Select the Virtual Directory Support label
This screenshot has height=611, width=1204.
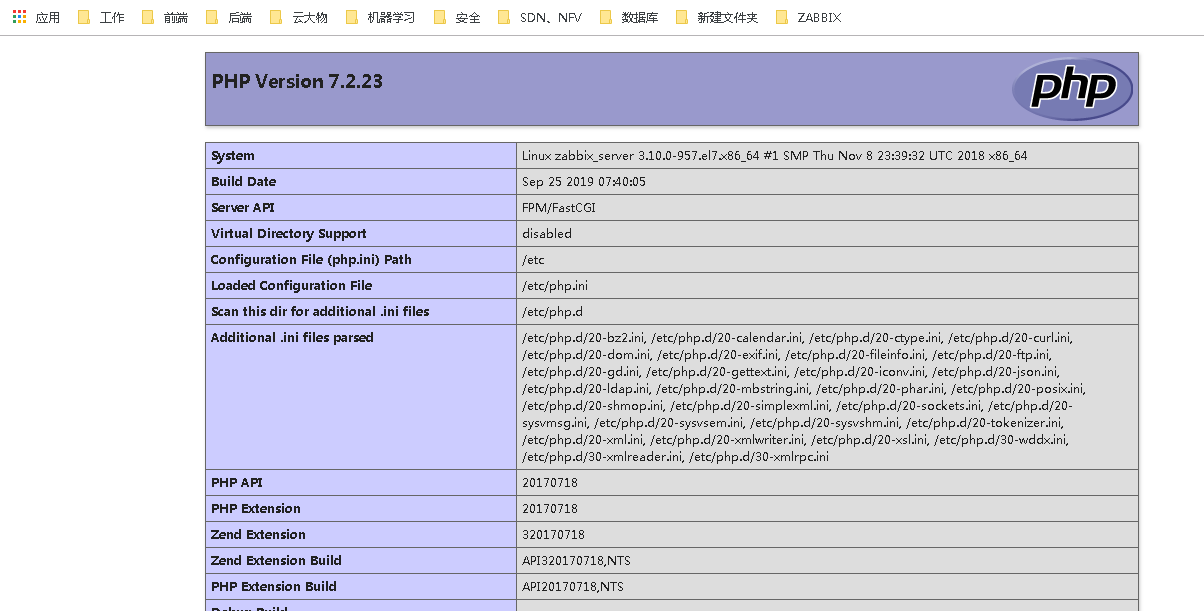point(288,234)
